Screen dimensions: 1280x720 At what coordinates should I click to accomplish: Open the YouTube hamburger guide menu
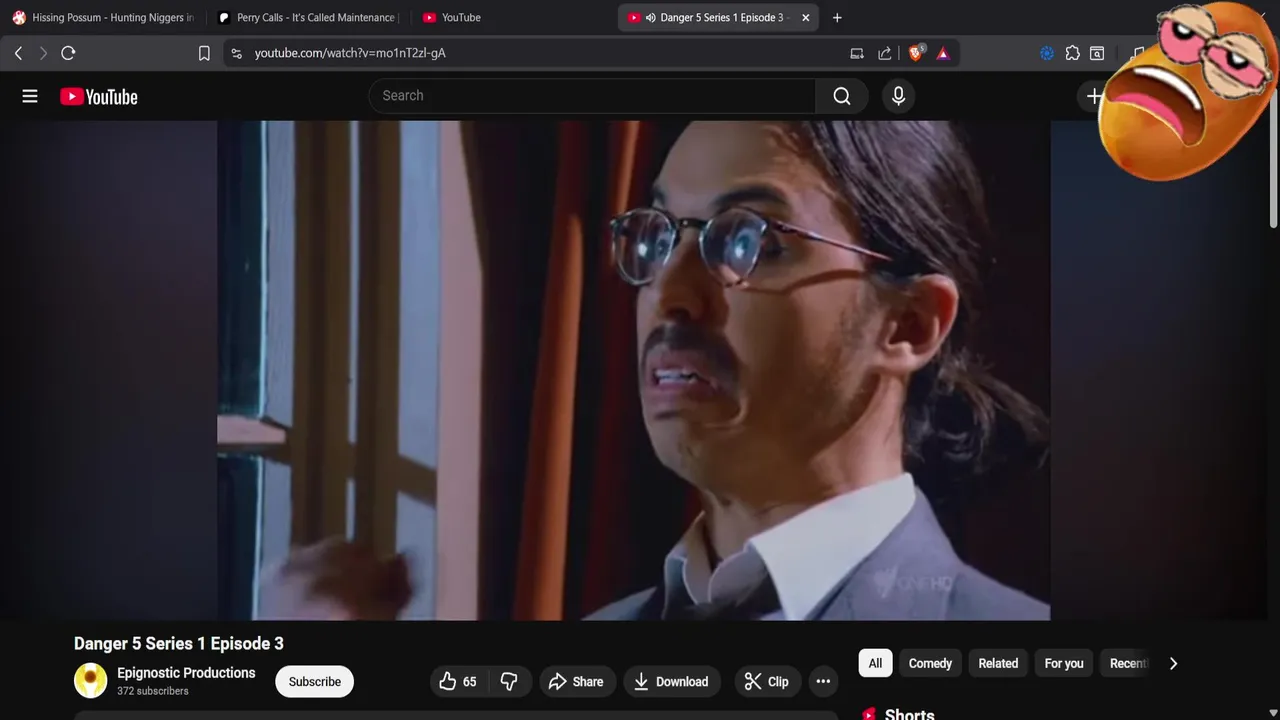tap(30, 96)
